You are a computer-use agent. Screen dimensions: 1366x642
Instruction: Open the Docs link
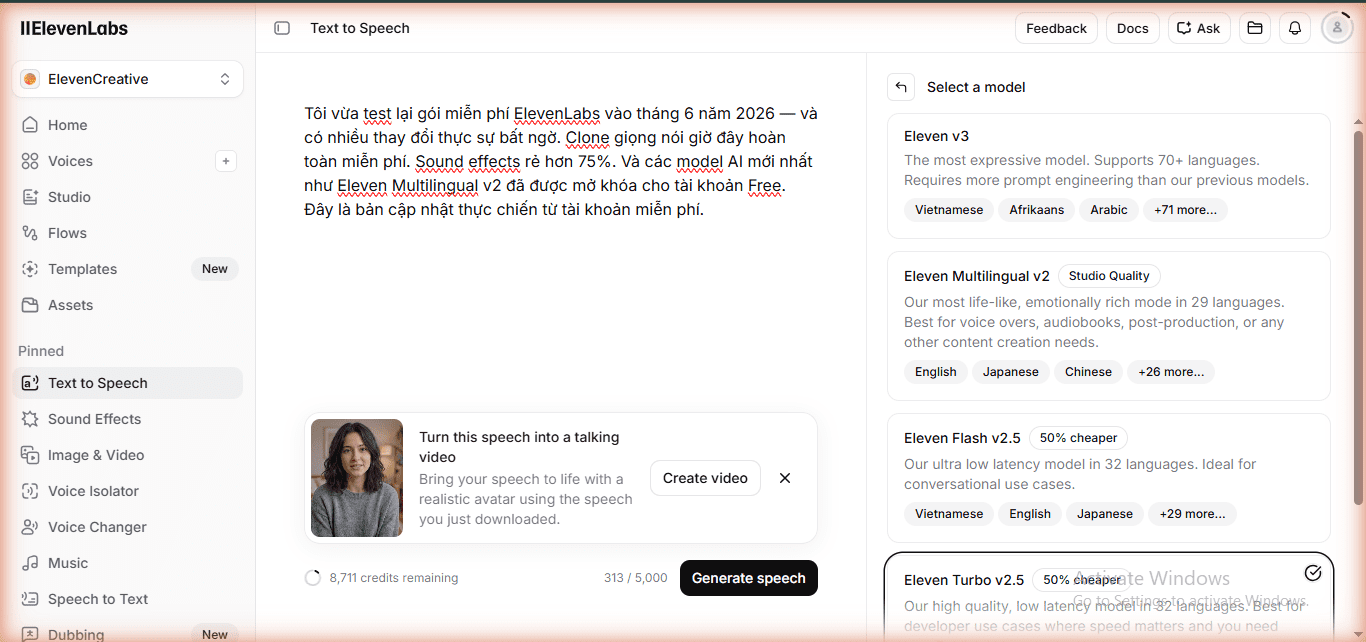[x=1133, y=28]
